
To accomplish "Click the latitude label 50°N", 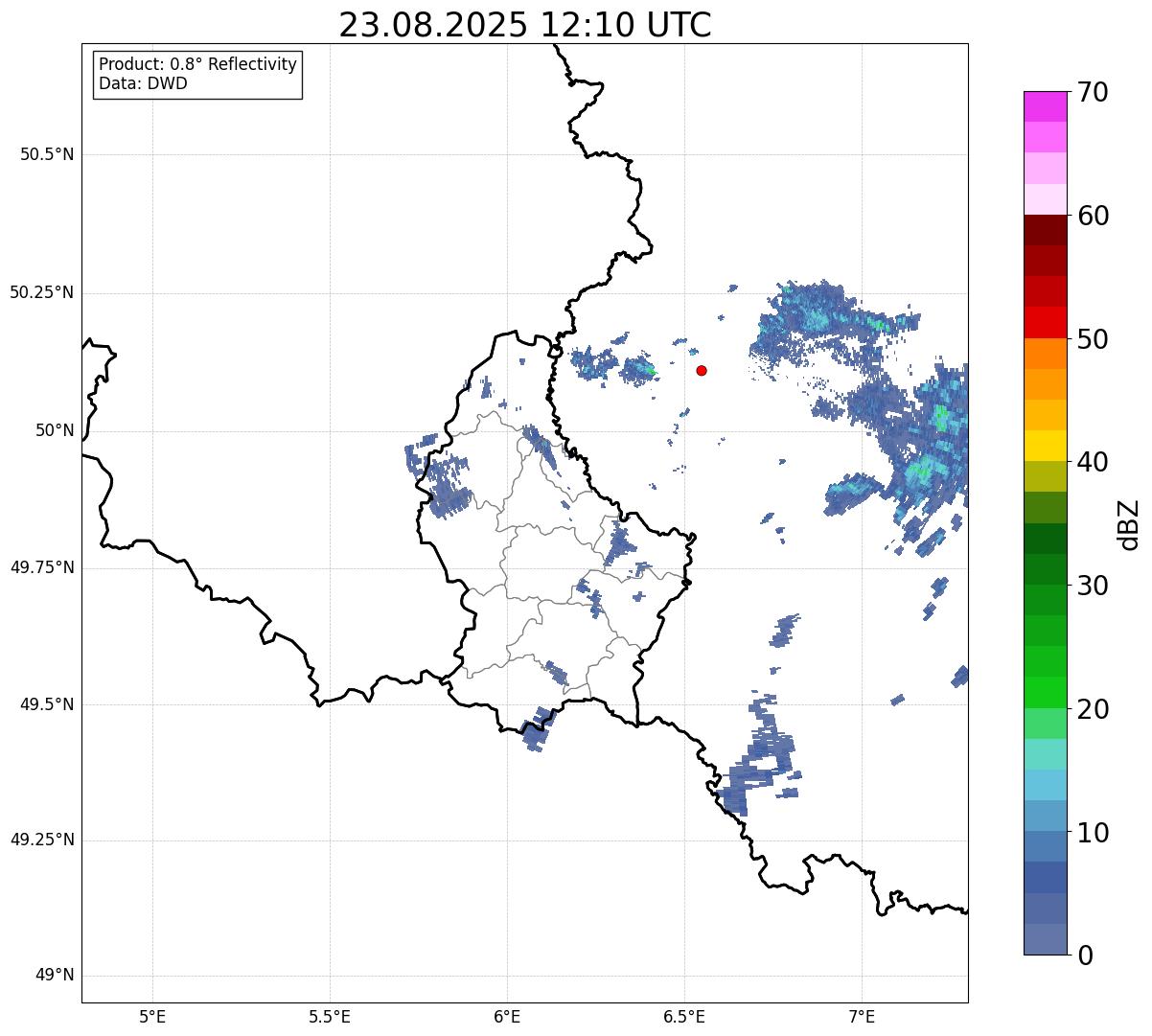I will click(x=55, y=430).
